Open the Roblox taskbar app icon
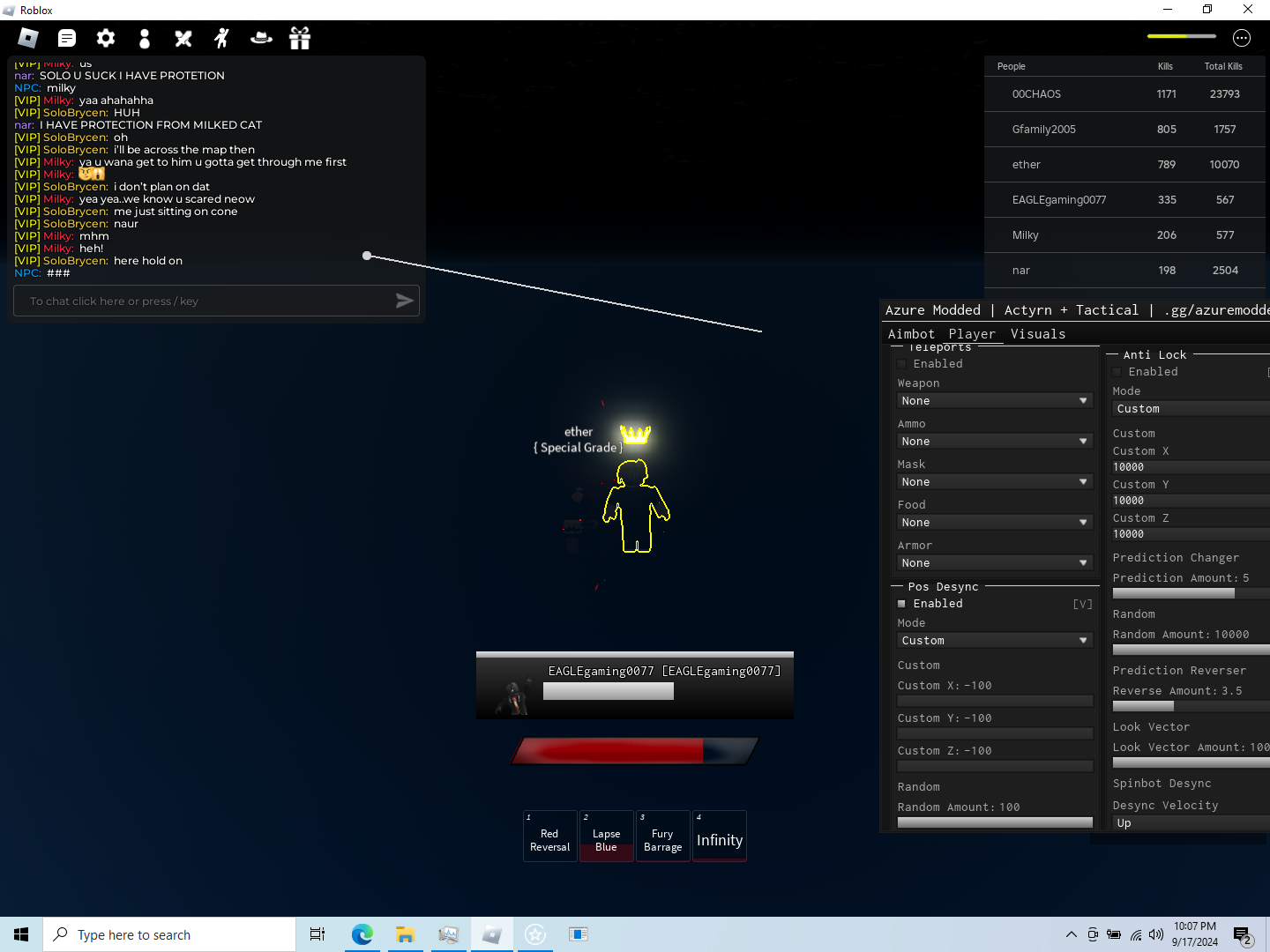 tap(492, 934)
